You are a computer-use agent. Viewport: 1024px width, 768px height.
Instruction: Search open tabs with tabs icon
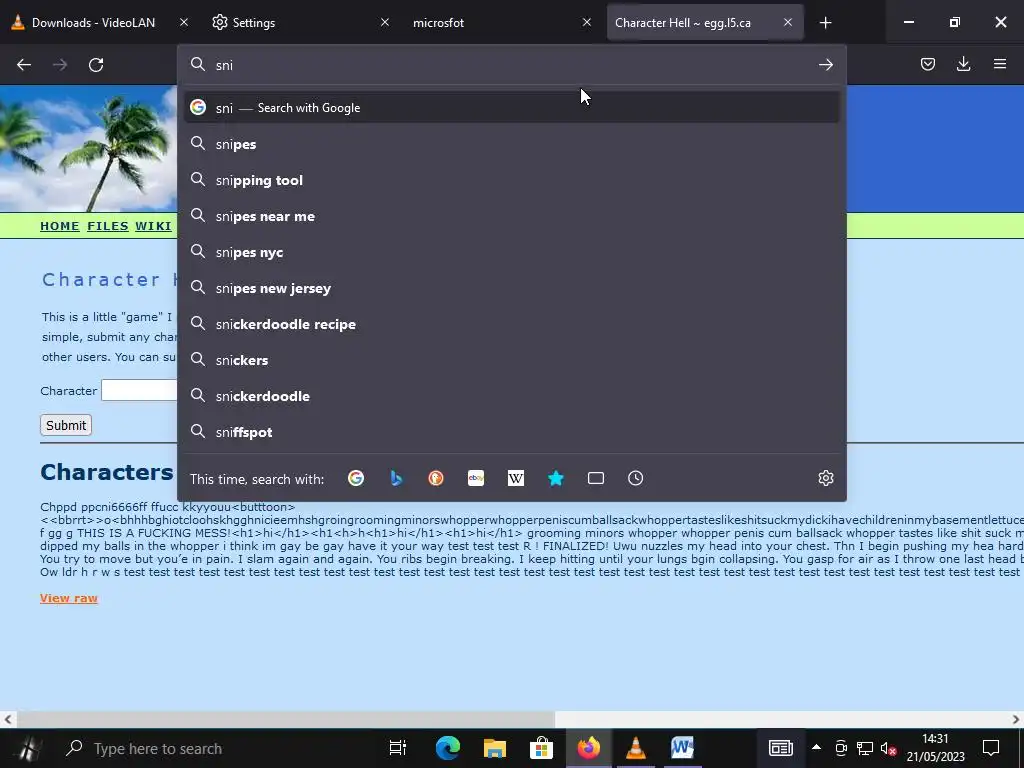click(x=596, y=479)
